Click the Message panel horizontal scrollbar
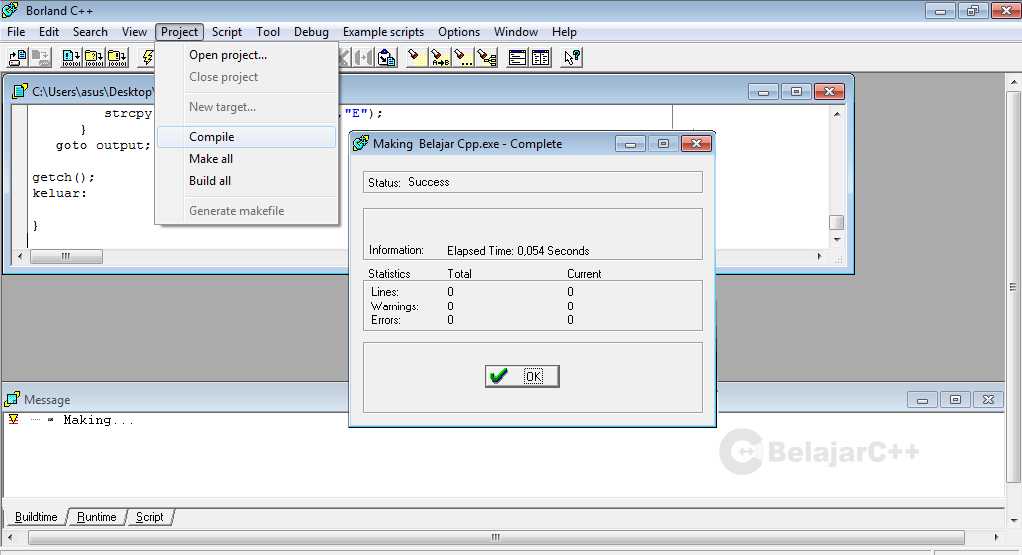1022x555 pixels. coord(496,537)
